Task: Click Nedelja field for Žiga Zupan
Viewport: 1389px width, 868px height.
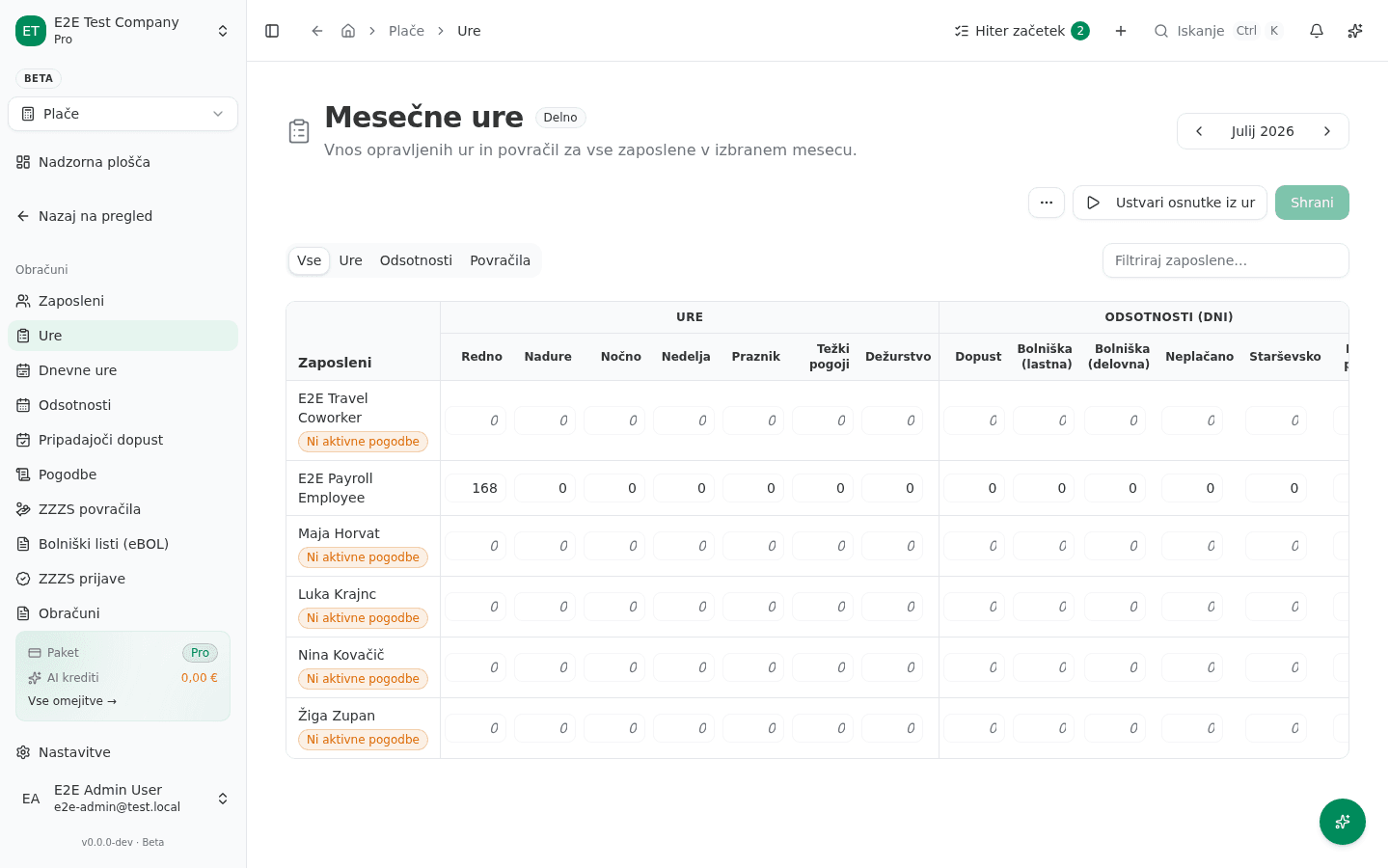Action: pyautogui.click(x=684, y=728)
